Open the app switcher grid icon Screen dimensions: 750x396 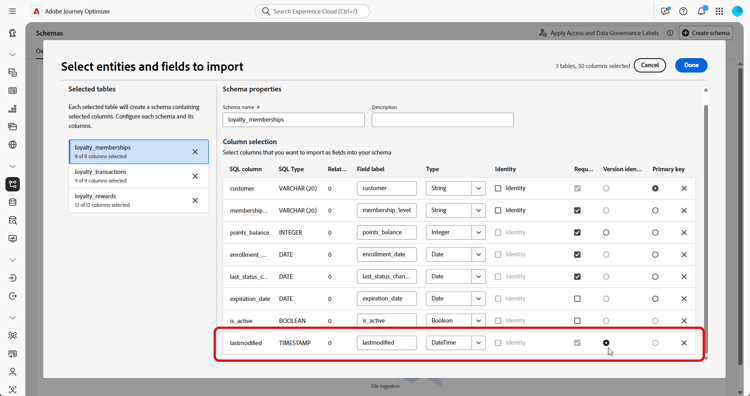719,11
